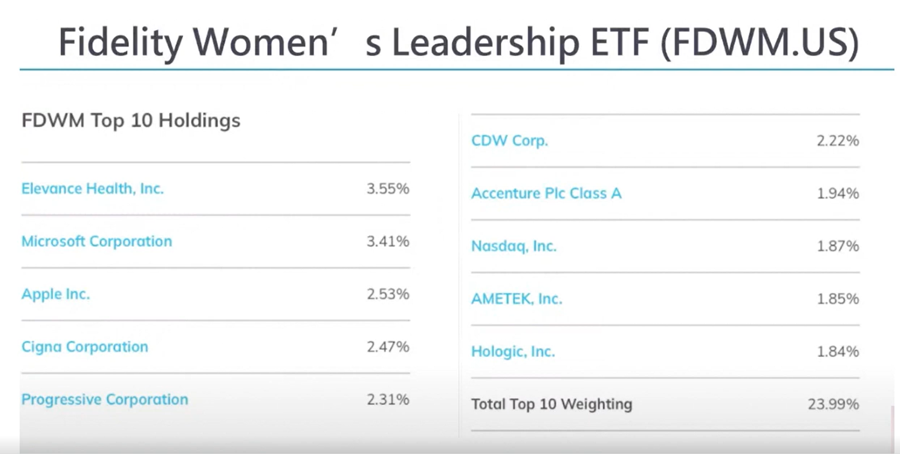The width and height of the screenshot is (900, 454).
Task: Click the 23.99% total weighting value
Action: (x=833, y=404)
